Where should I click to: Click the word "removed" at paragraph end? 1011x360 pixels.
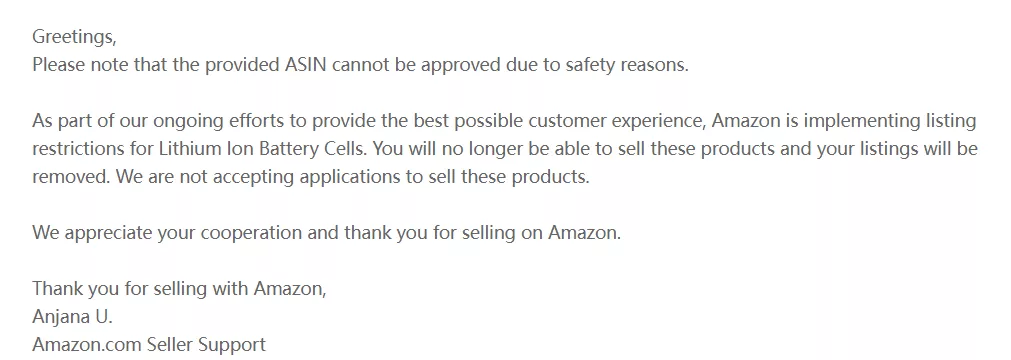point(70,177)
